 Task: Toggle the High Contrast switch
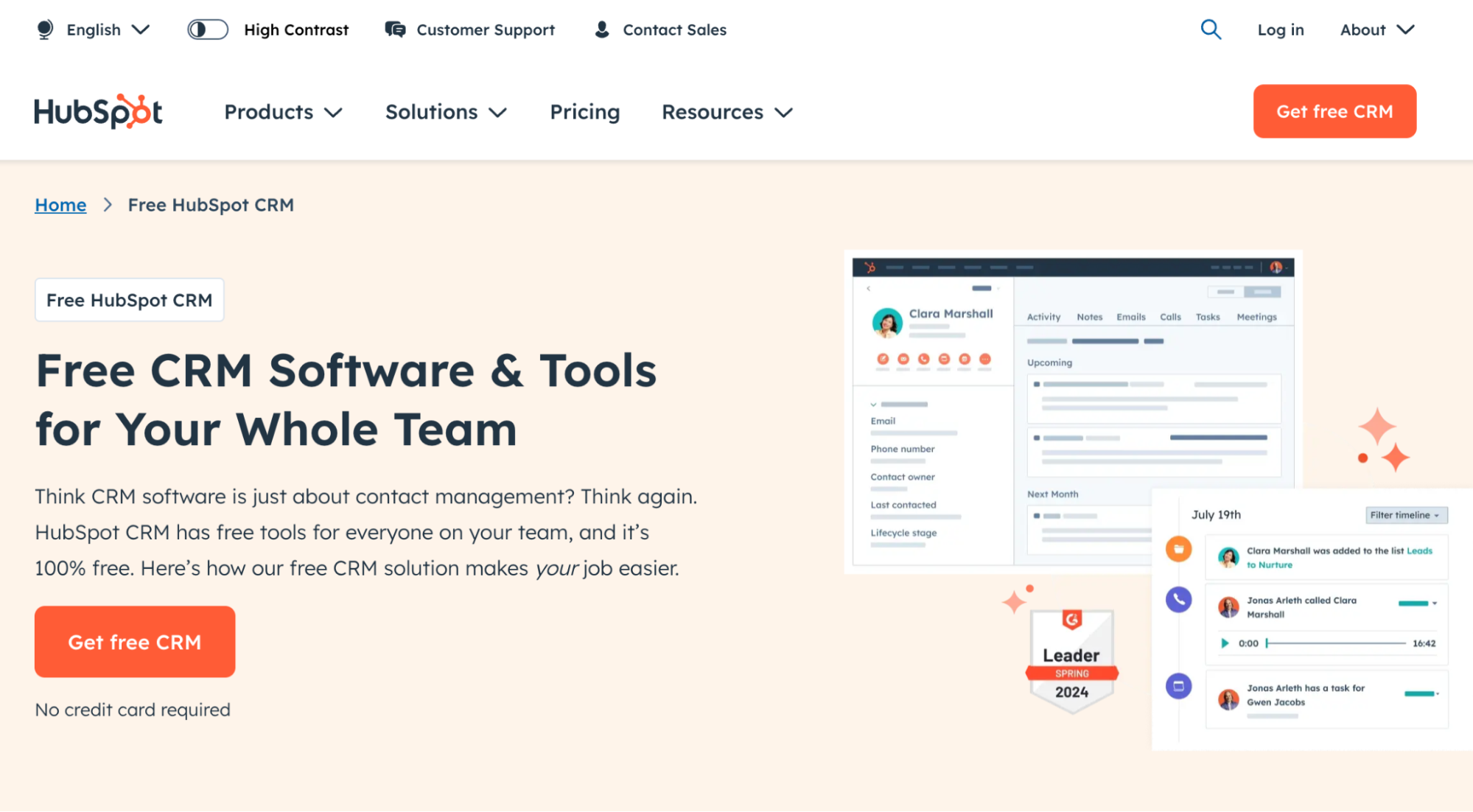tap(207, 29)
